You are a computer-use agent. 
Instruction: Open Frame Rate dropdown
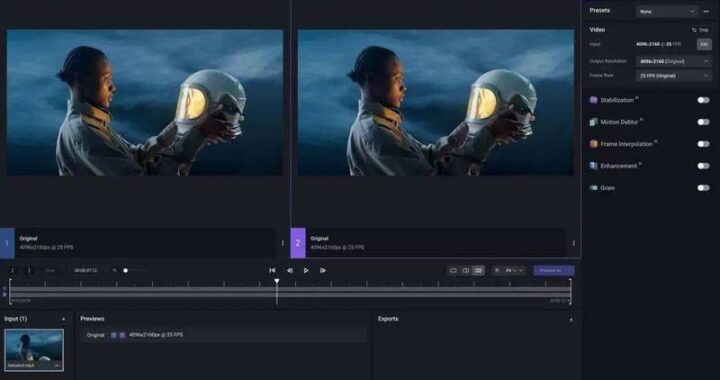tap(674, 76)
